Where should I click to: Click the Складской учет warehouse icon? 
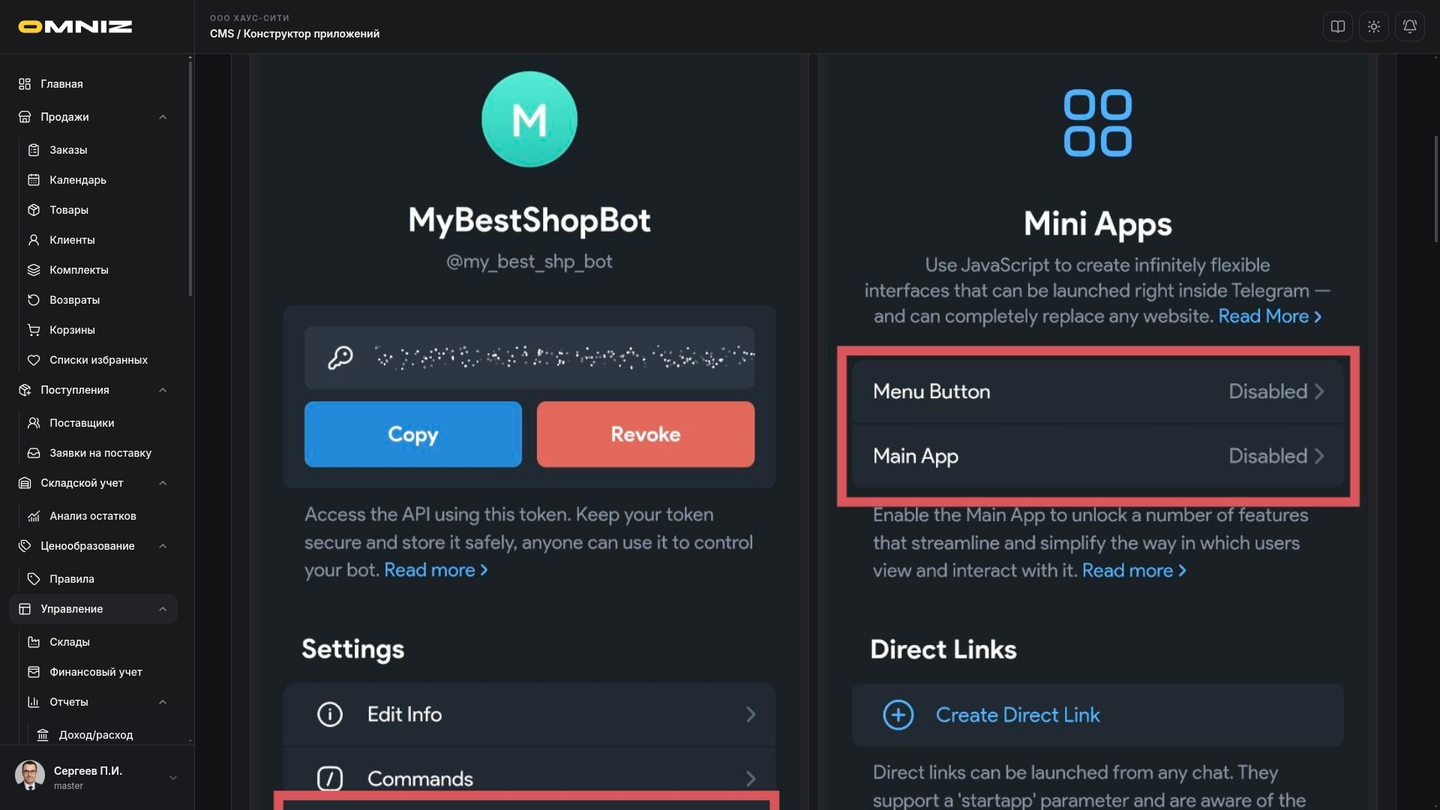coord(25,483)
